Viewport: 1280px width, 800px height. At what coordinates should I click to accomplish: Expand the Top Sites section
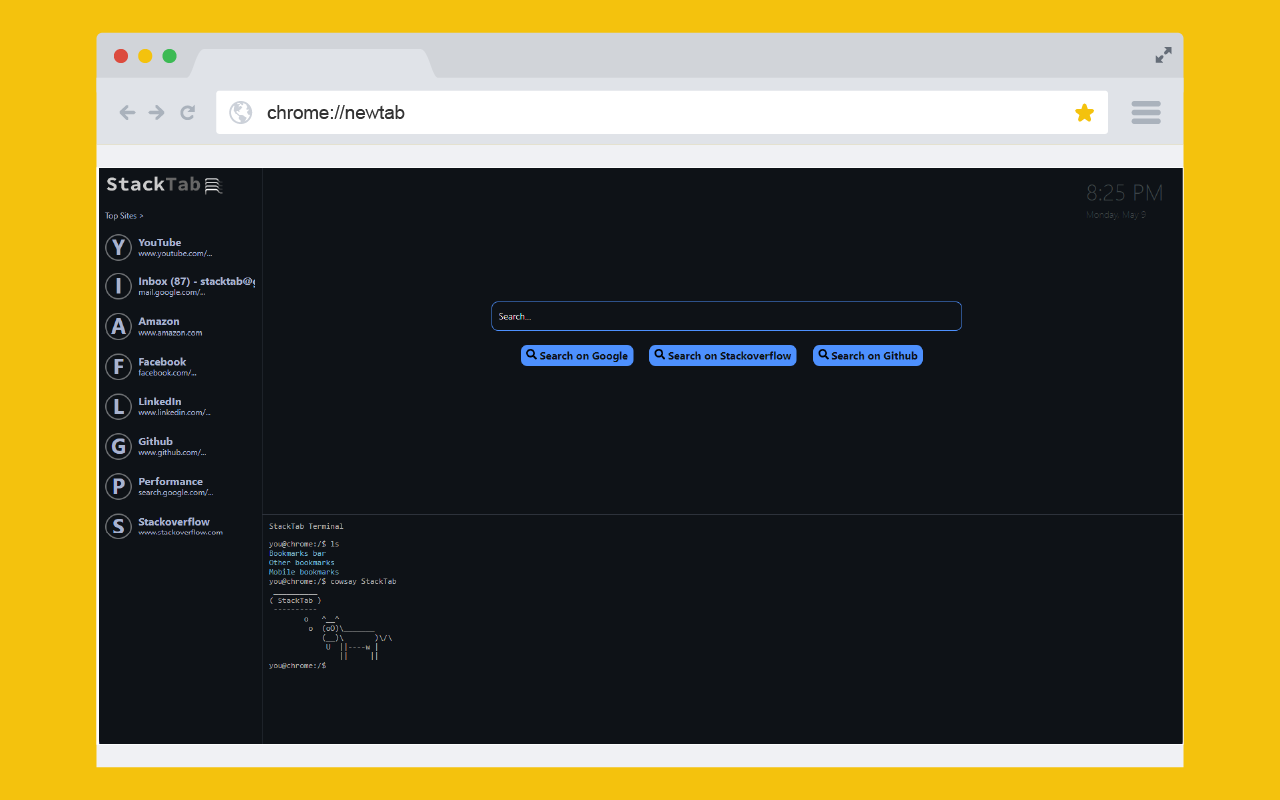[124, 216]
